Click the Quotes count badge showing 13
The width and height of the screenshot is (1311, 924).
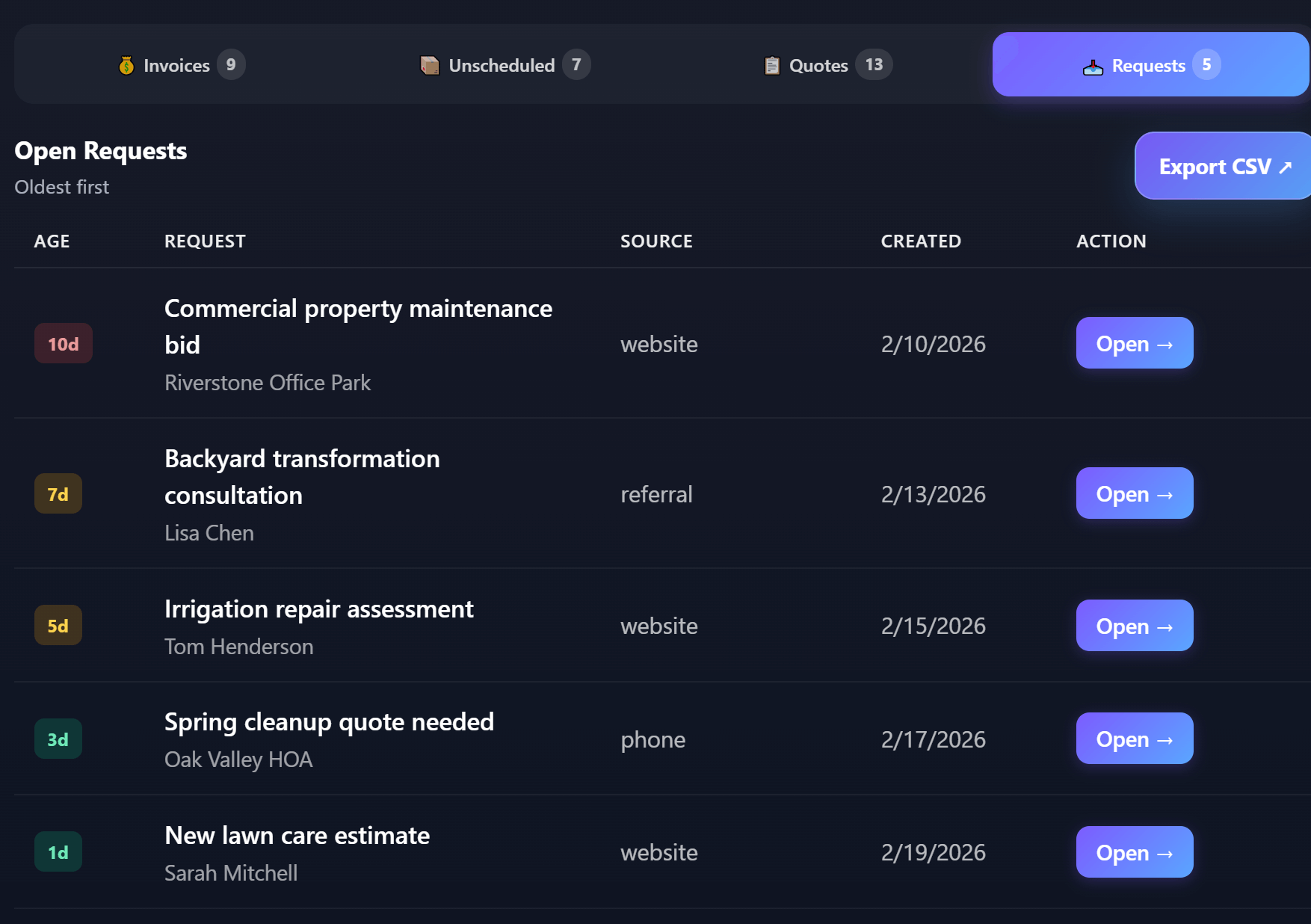tap(874, 65)
